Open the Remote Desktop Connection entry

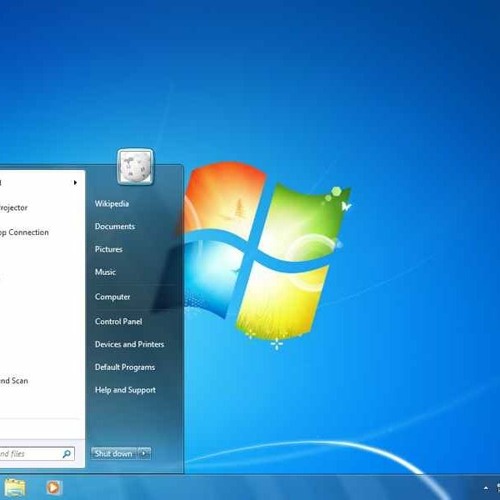[24, 232]
